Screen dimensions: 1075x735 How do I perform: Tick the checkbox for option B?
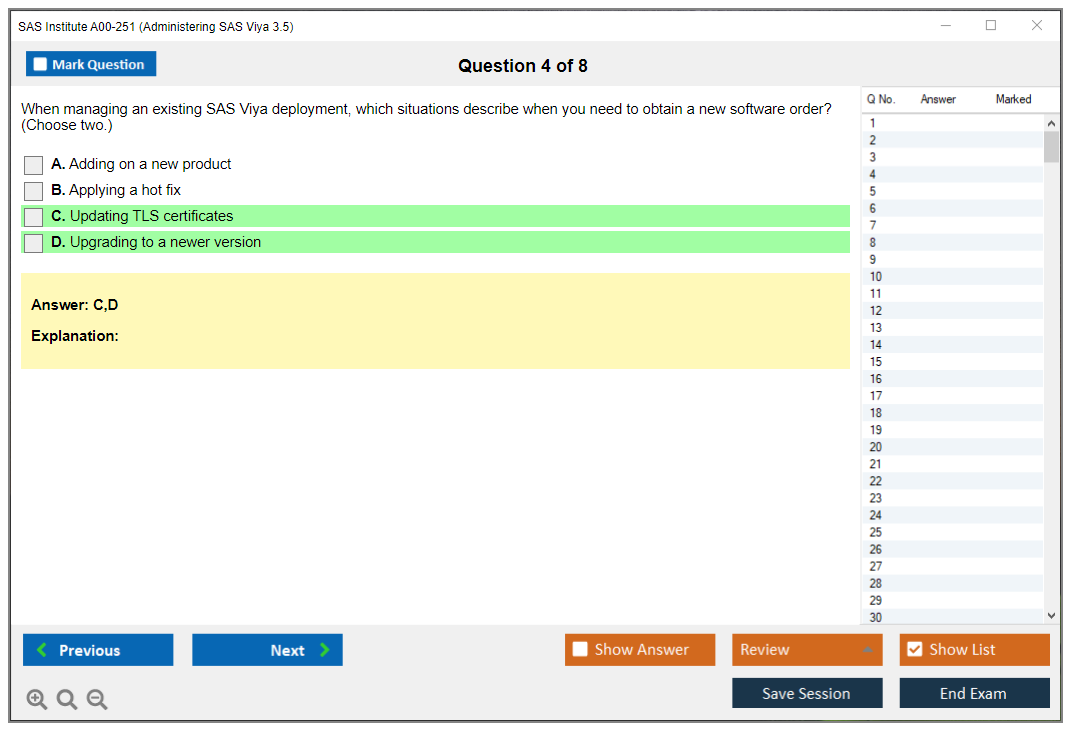point(33,191)
